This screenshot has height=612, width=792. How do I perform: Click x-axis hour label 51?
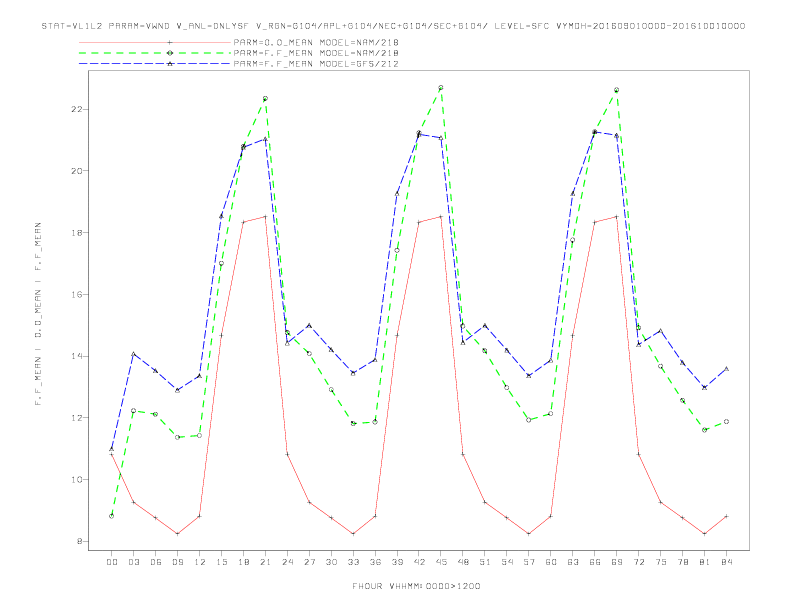point(485,562)
